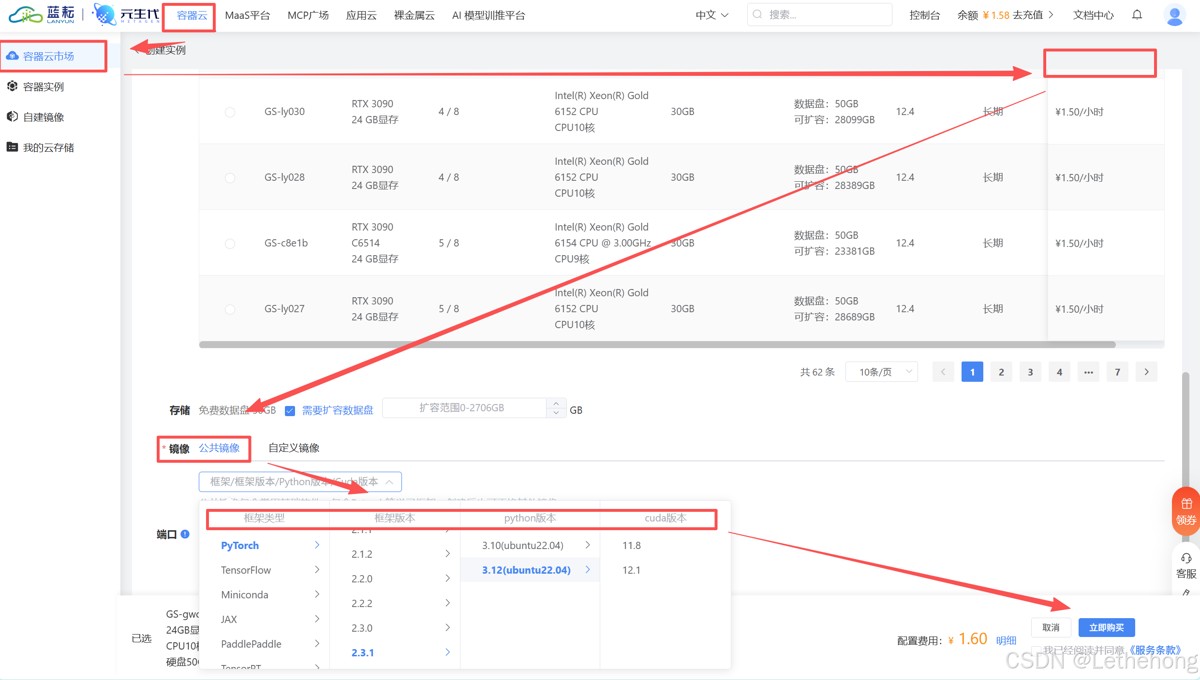Open the MaaS平台 top menu item
1200x680 pixels.
247,15
